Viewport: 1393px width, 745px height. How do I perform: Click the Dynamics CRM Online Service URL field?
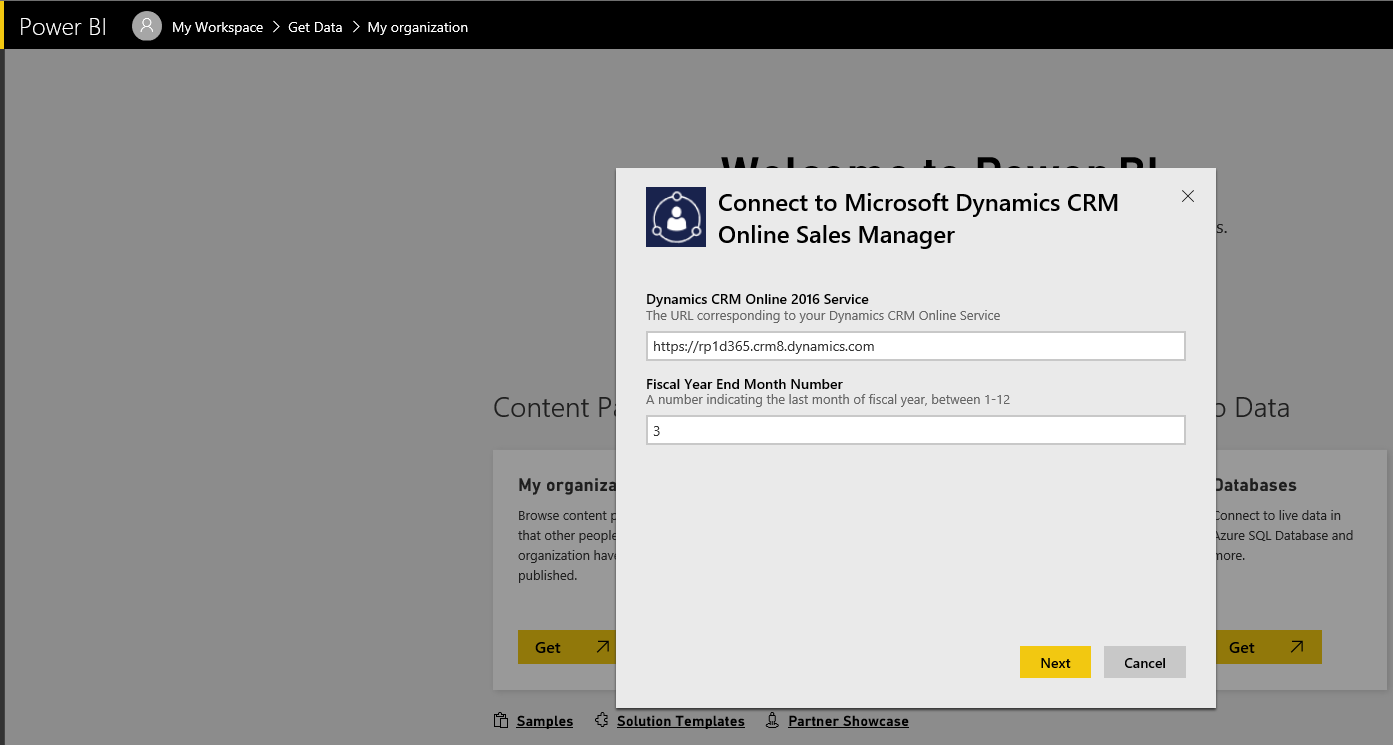pyautogui.click(x=915, y=345)
